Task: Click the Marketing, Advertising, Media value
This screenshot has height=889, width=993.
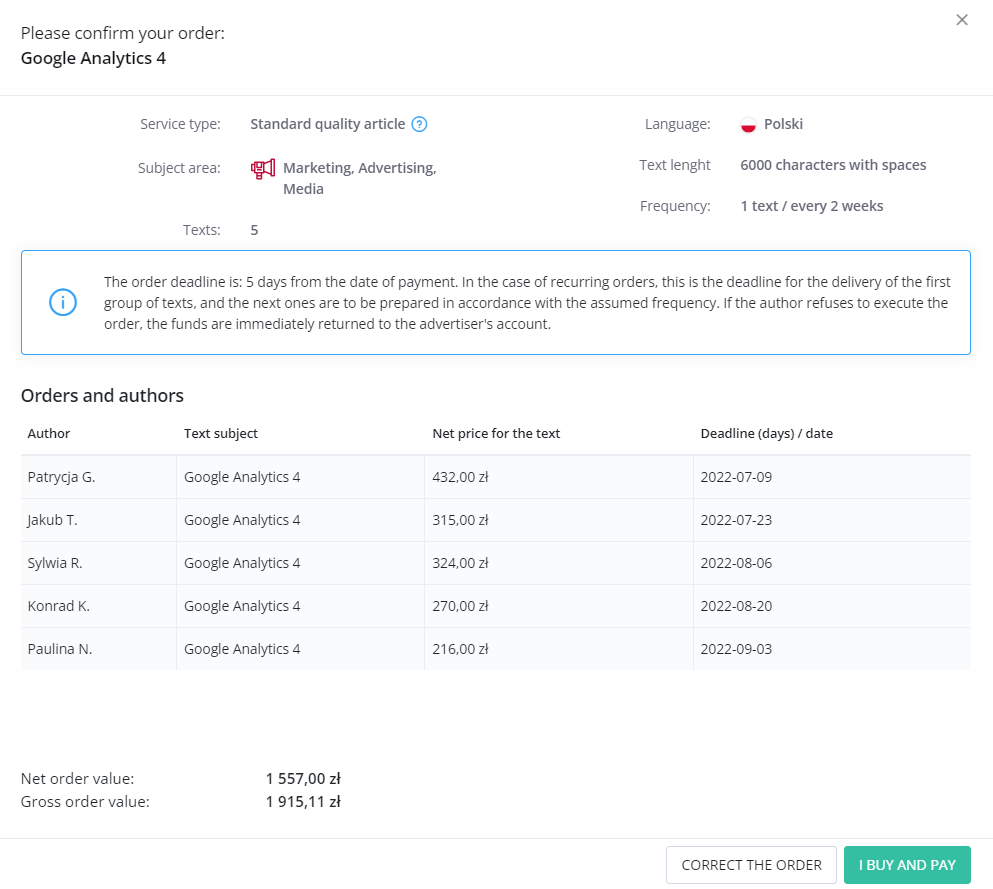Action: [x=360, y=179]
